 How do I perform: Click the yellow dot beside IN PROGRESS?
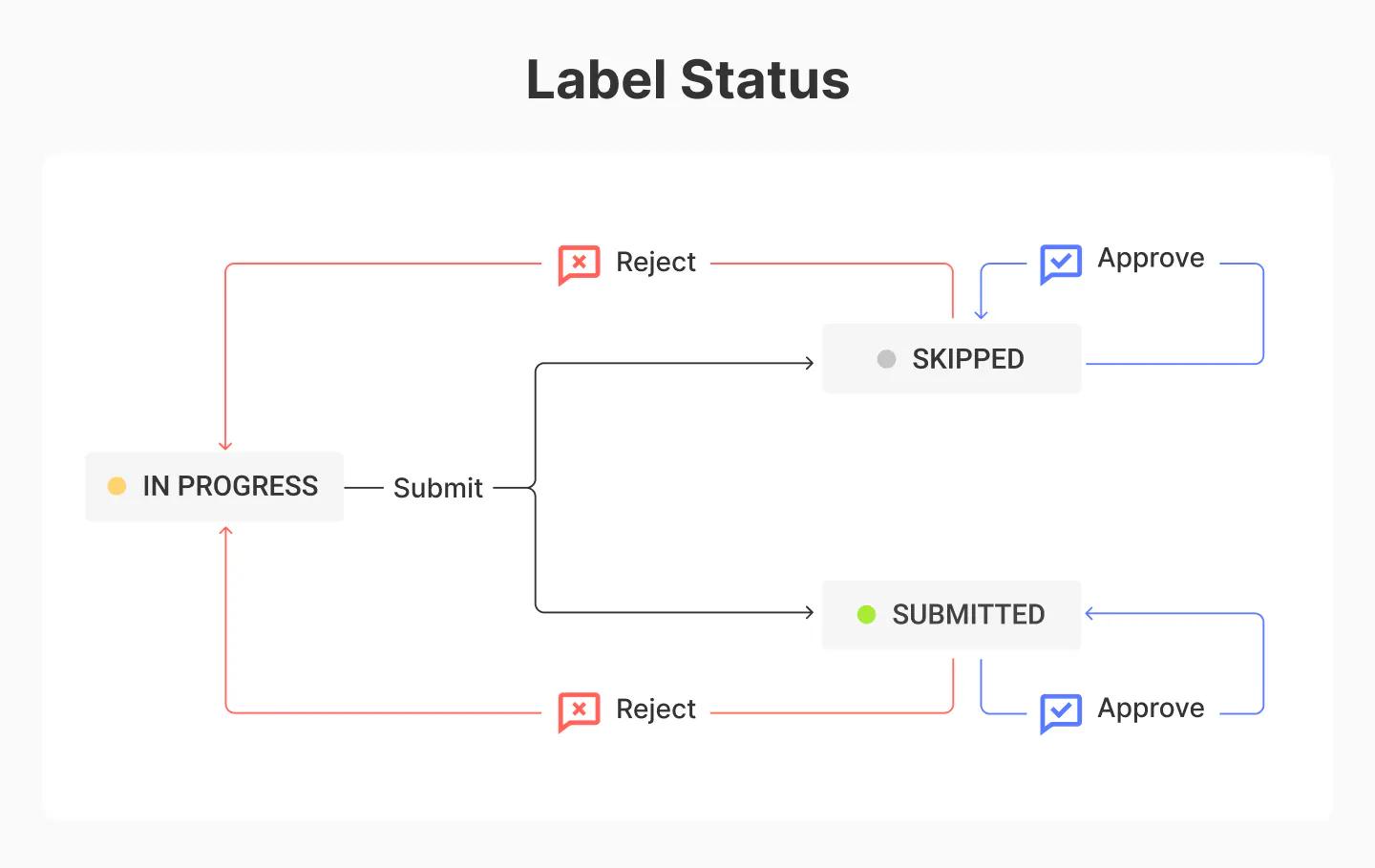tap(116, 486)
